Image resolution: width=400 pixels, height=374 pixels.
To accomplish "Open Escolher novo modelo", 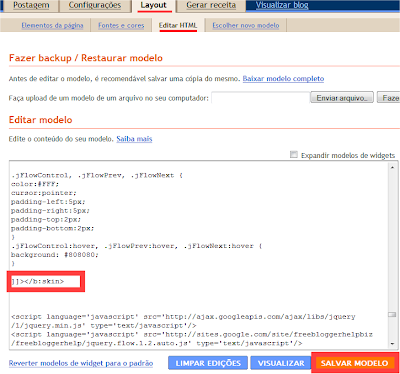I will [246, 25].
